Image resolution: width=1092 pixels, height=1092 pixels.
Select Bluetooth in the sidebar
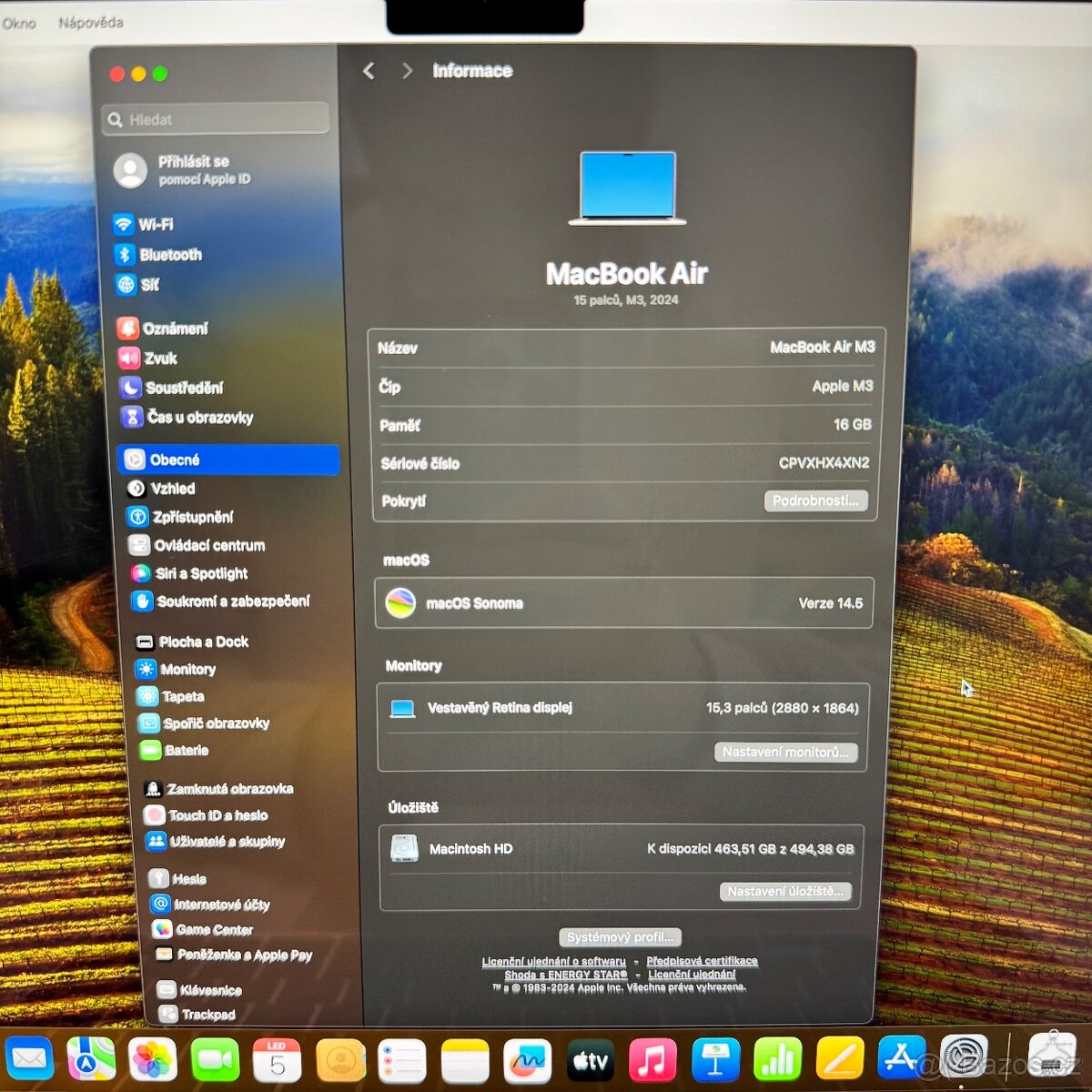170,255
